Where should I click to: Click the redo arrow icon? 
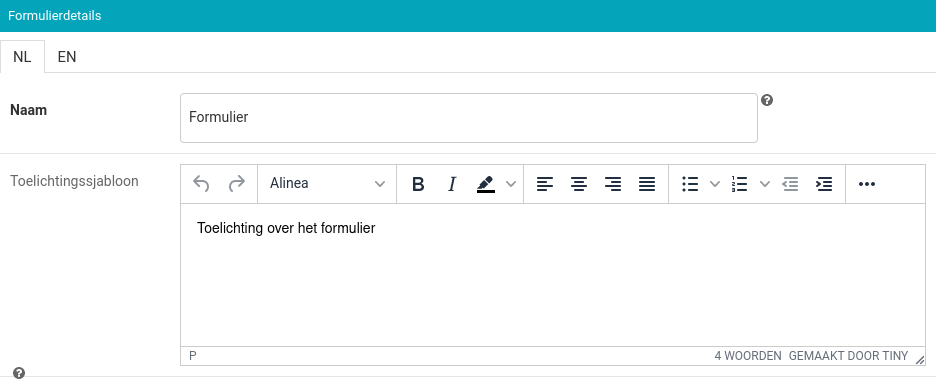(x=237, y=184)
